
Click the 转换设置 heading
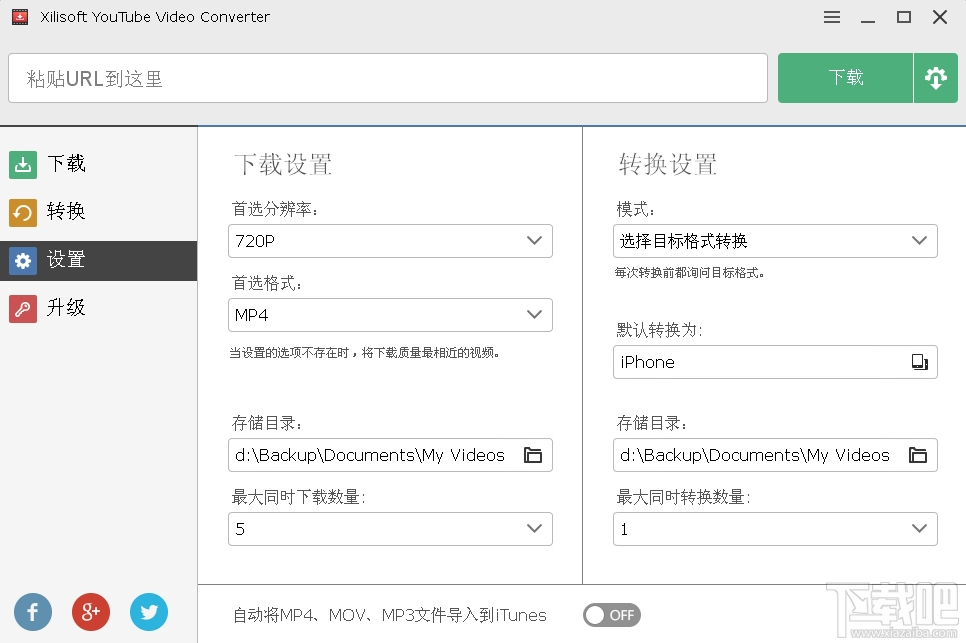pos(668,164)
